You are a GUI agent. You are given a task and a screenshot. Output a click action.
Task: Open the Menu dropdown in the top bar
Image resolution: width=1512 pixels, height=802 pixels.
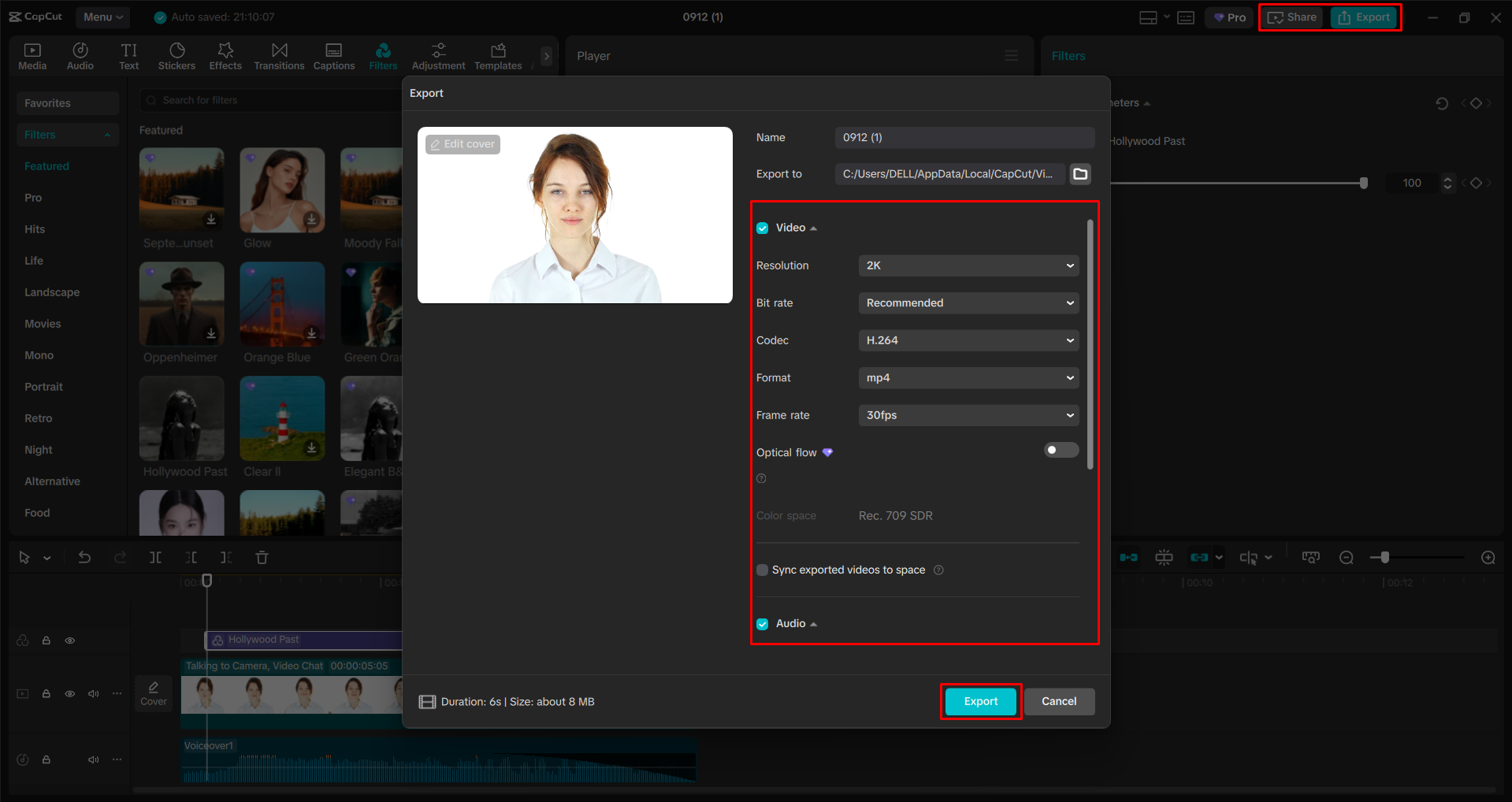102,17
